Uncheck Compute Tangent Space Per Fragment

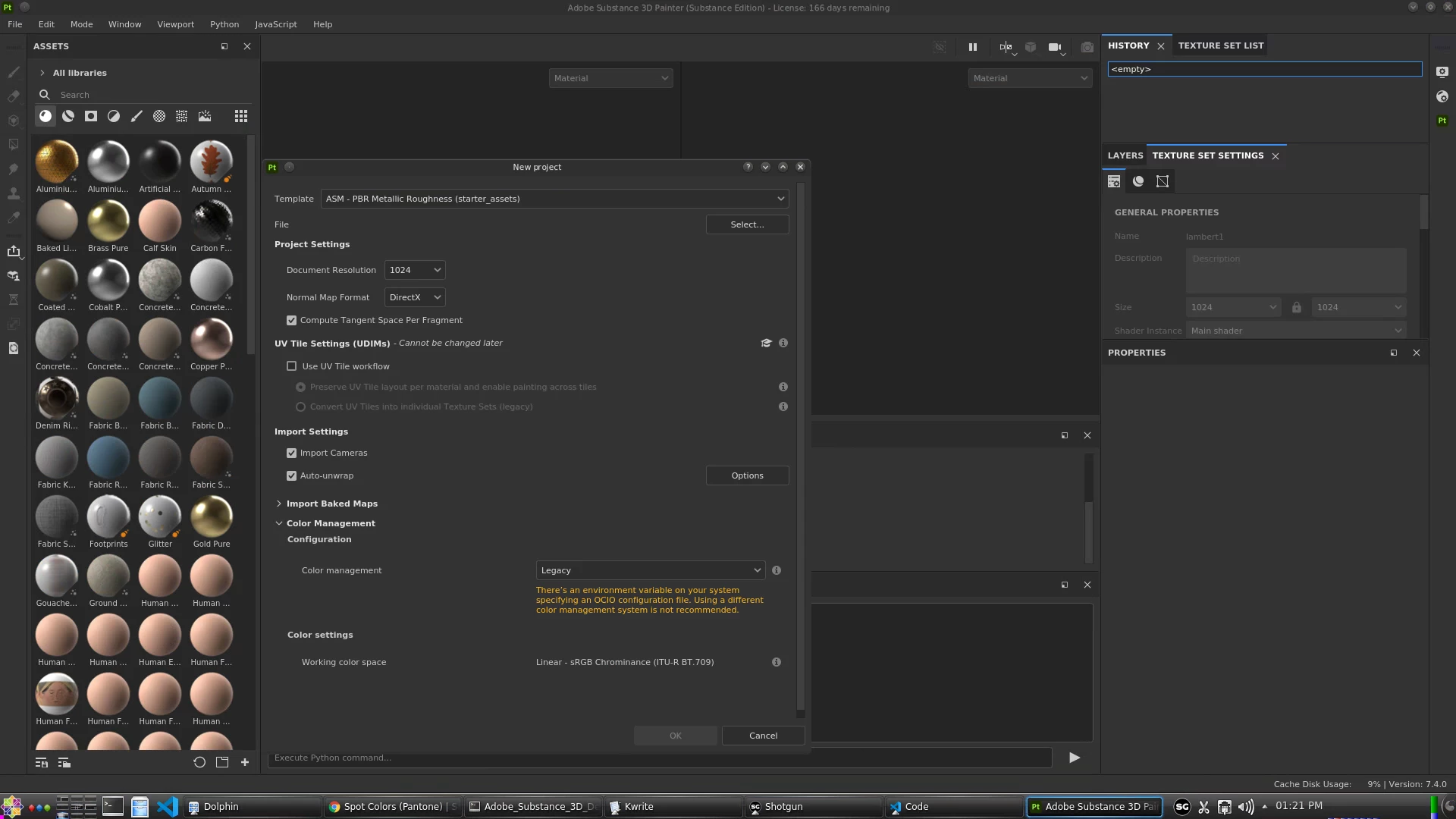click(291, 320)
